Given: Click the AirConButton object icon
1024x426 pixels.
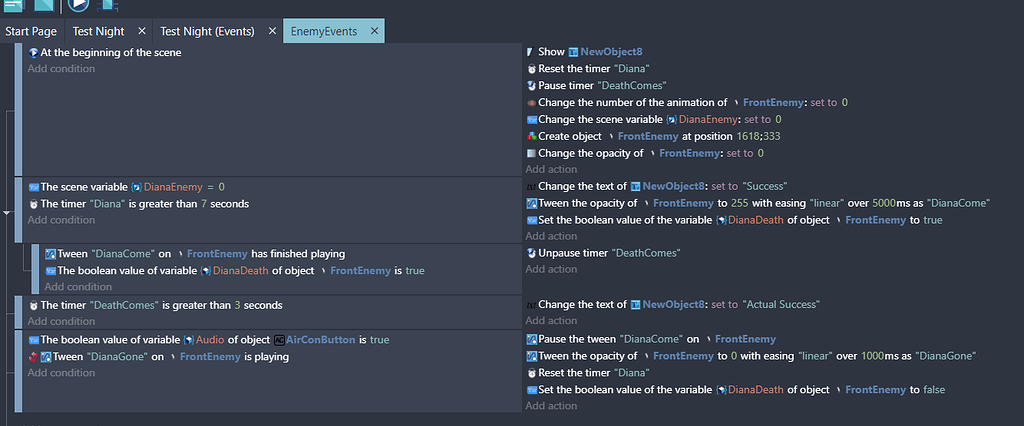Looking at the screenshot, I should click(280, 340).
